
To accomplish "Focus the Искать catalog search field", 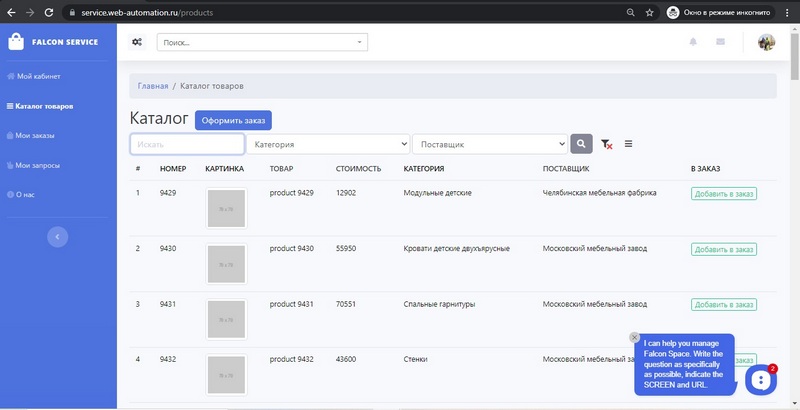I will (x=187, y=144).
